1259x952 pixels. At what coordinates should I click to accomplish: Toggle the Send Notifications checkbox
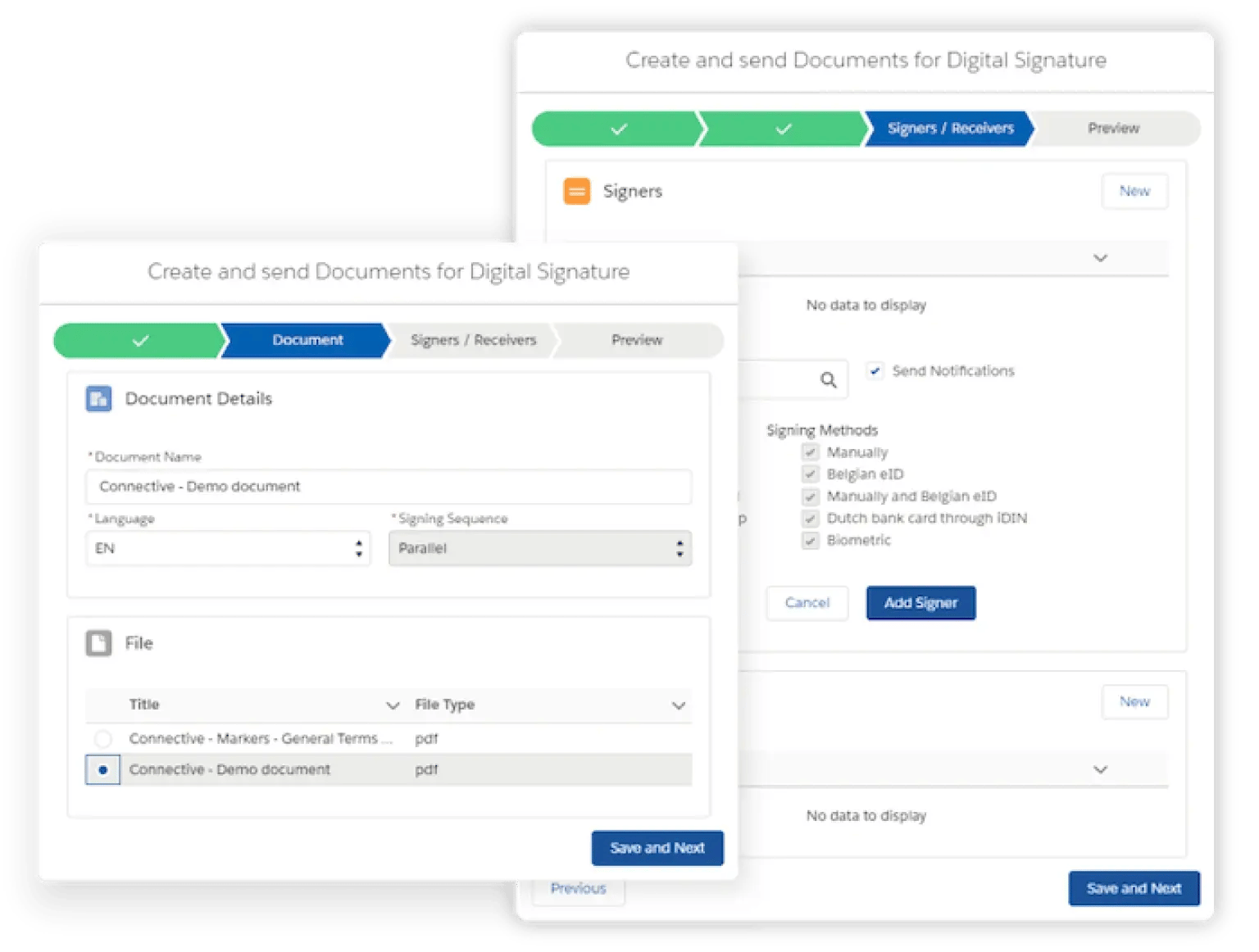pyautogui.click(x=875, y=371)
